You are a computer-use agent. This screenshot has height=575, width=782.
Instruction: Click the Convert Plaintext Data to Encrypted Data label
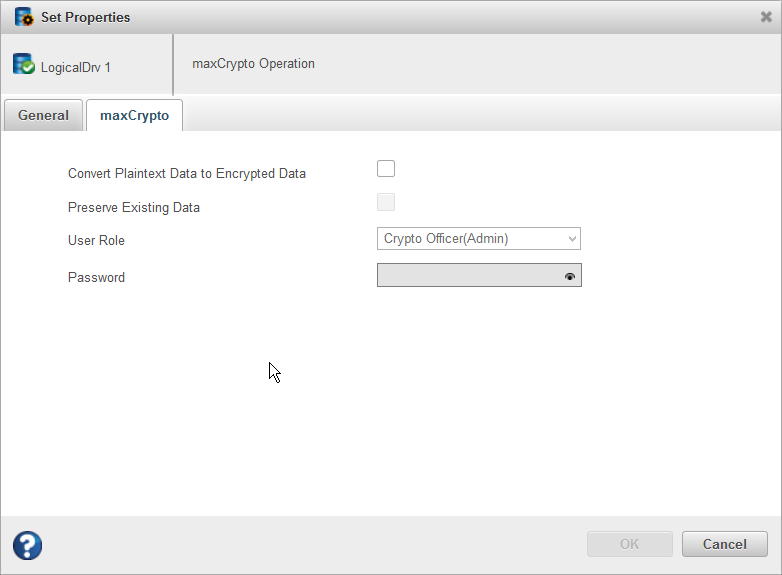point(187,173)
